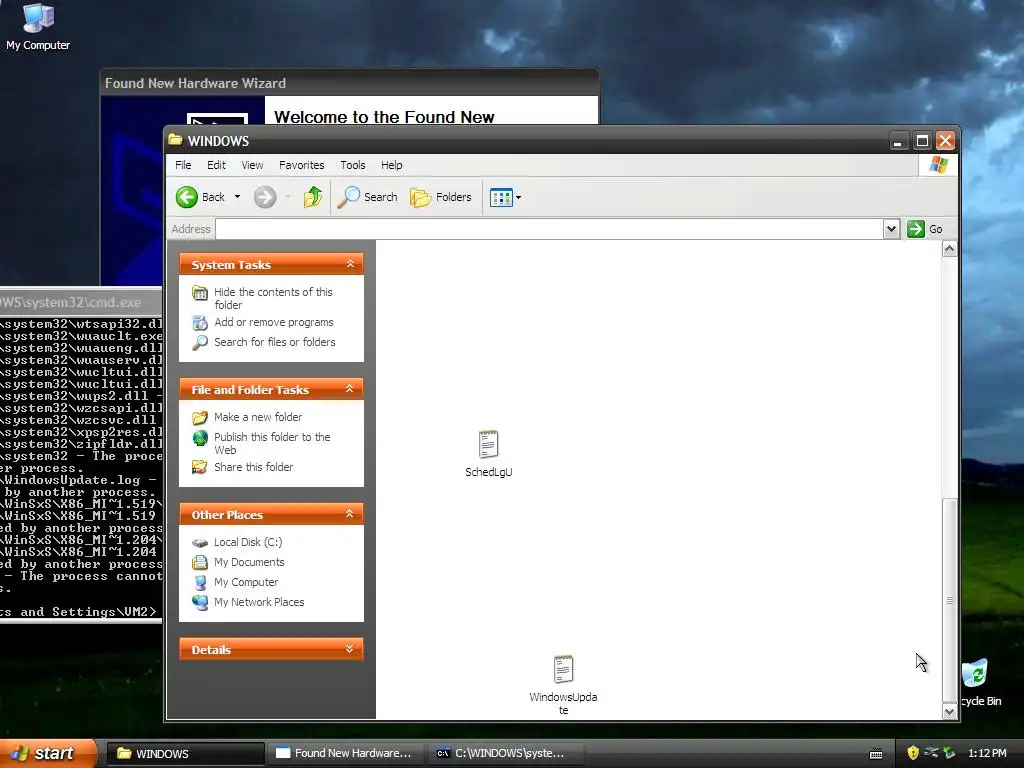Switch to cmd.exe taskbar button

(505, 753)
